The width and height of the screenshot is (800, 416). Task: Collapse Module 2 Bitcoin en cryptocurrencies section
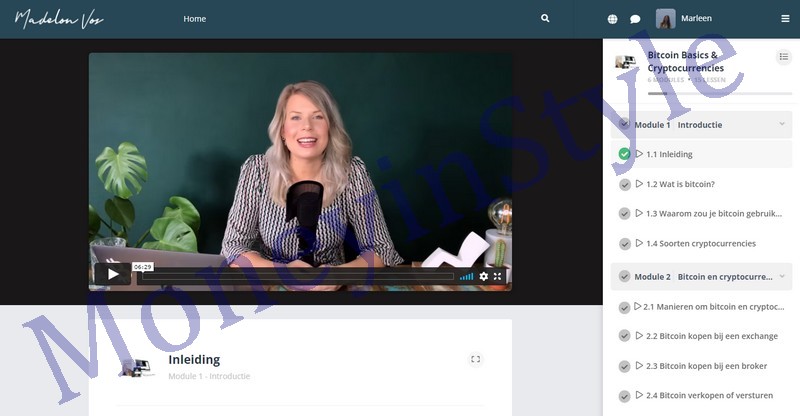tap(782, 276)
